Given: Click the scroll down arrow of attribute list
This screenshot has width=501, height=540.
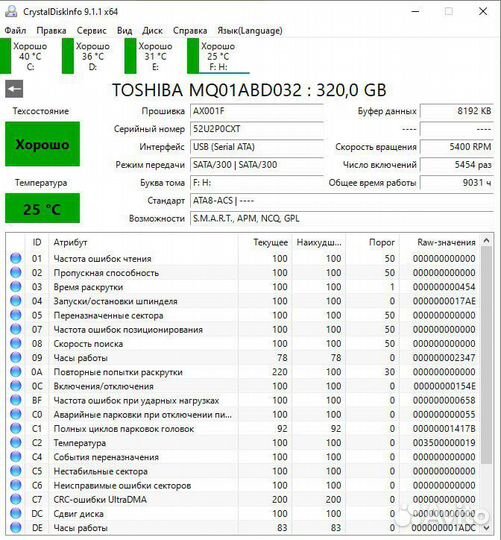Looking at the screenshot, I should click(486, 528).
